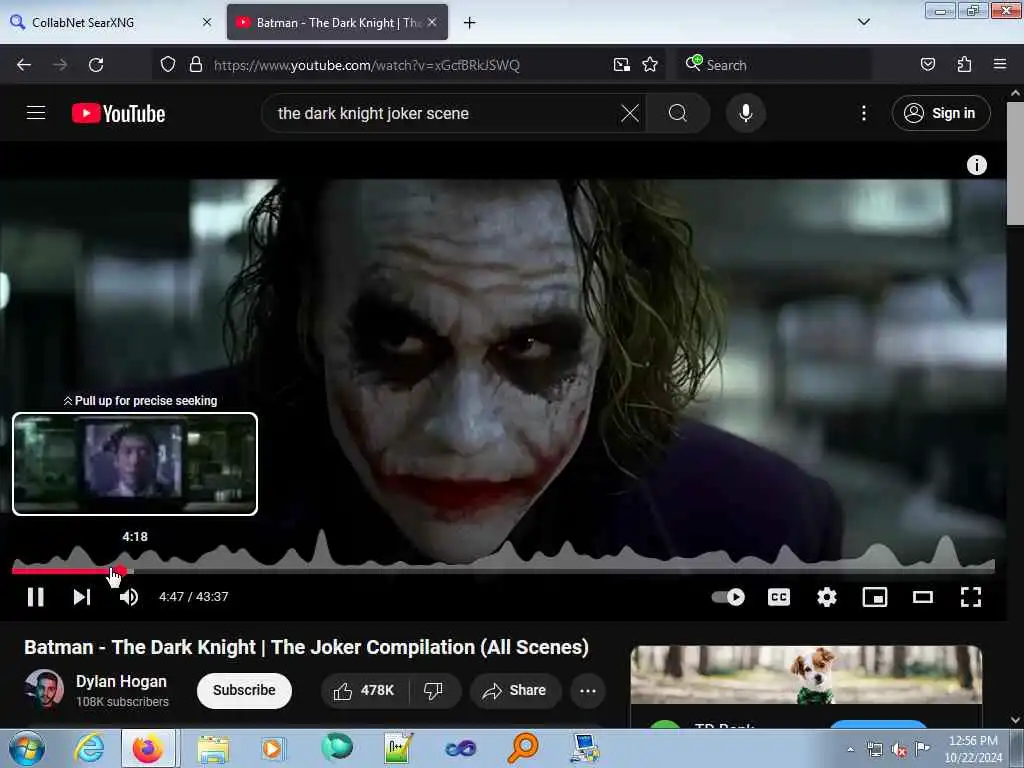Go to the YouTube home logo
Viewport: 1024px width, 768px height.
(118, 113)
